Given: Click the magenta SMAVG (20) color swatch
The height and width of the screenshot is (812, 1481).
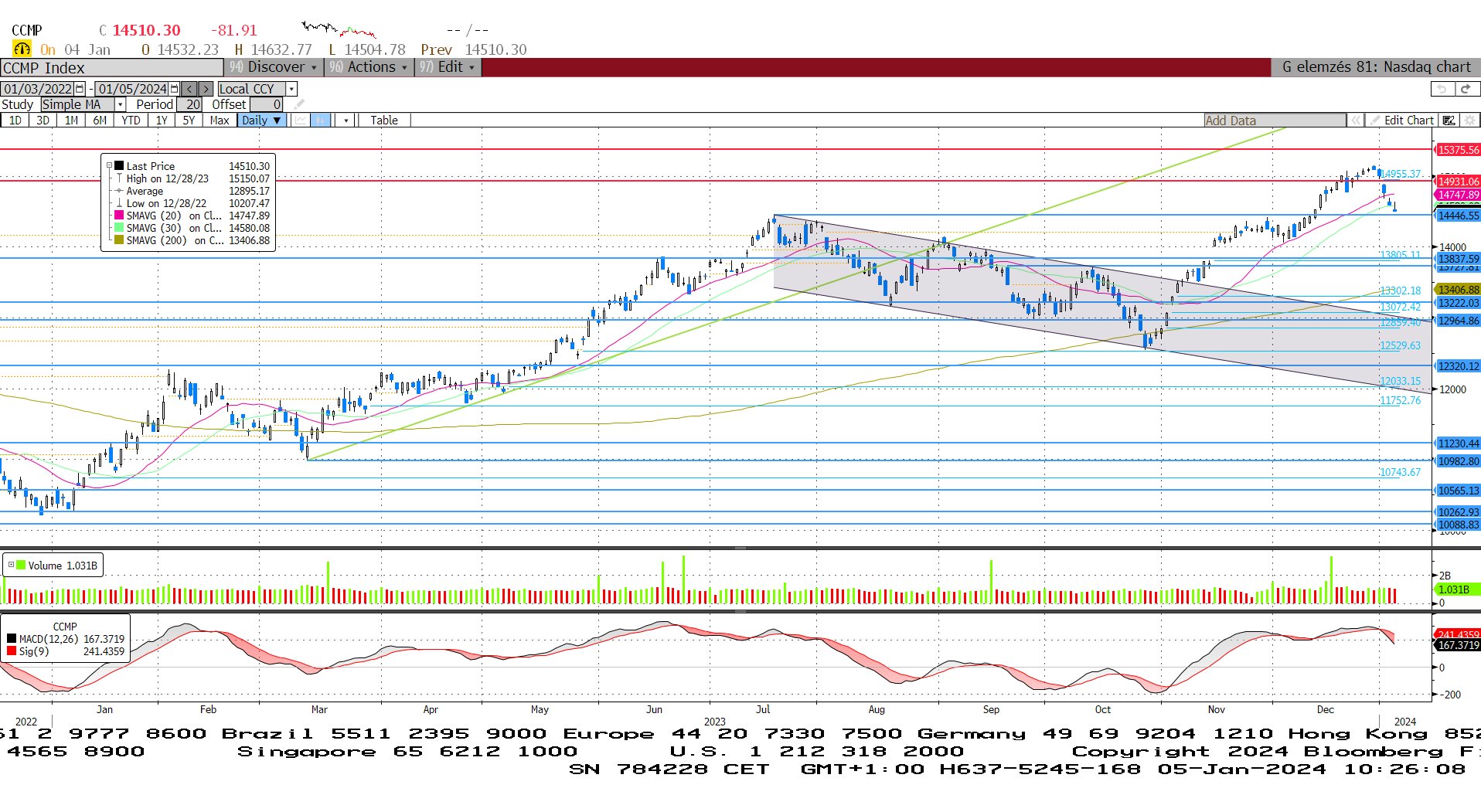Looking at the screenshot, I should pos(119,215).
